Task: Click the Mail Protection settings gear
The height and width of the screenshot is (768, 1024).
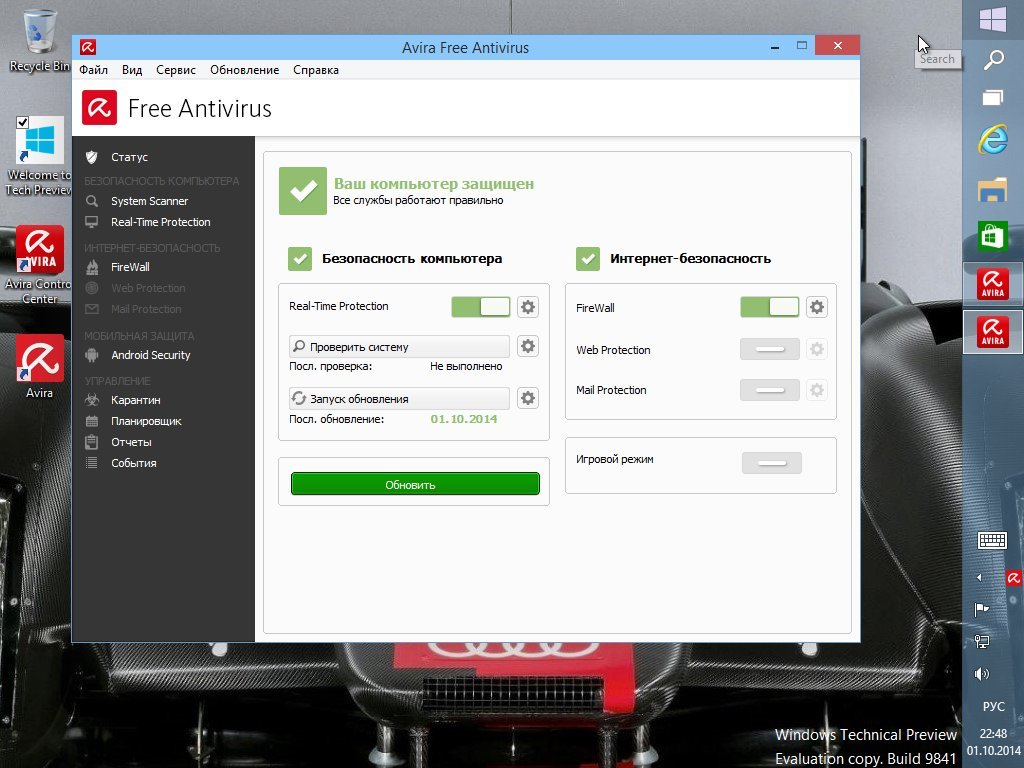Action: tap(816, 391)
